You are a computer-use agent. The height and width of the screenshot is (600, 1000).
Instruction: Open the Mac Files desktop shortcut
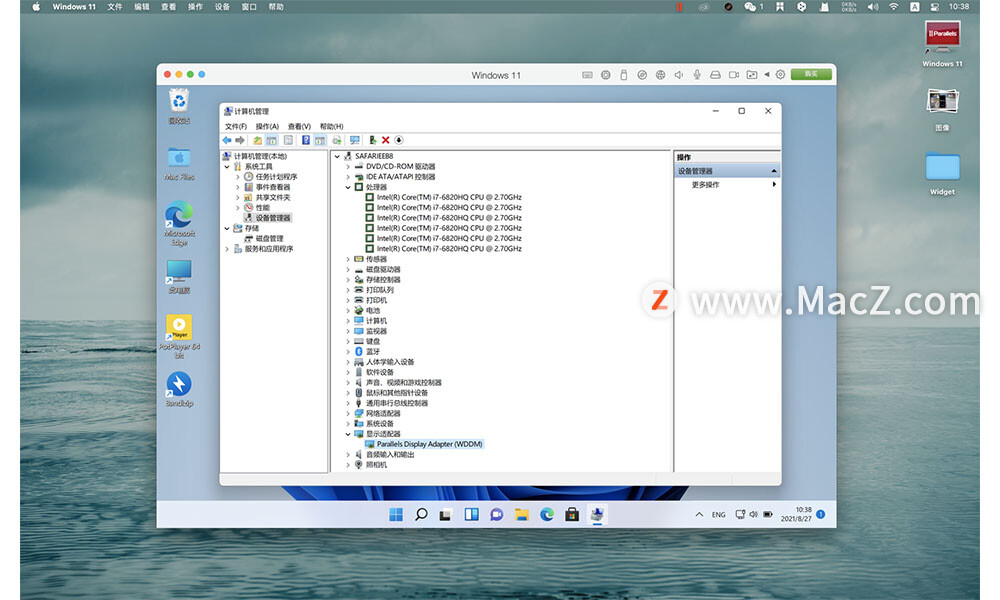pos(179,163)
